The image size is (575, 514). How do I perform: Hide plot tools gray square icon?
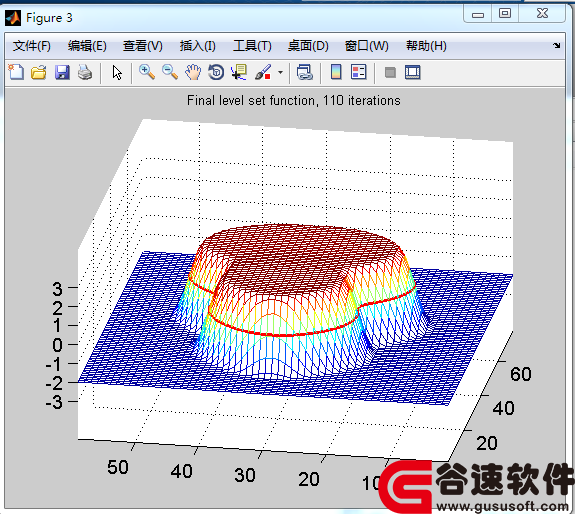tap(390, 72)
